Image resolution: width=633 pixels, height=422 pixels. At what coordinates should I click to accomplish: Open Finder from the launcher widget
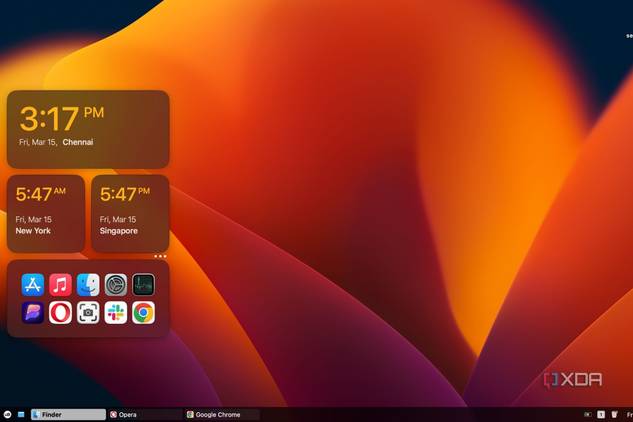[88, 285]
